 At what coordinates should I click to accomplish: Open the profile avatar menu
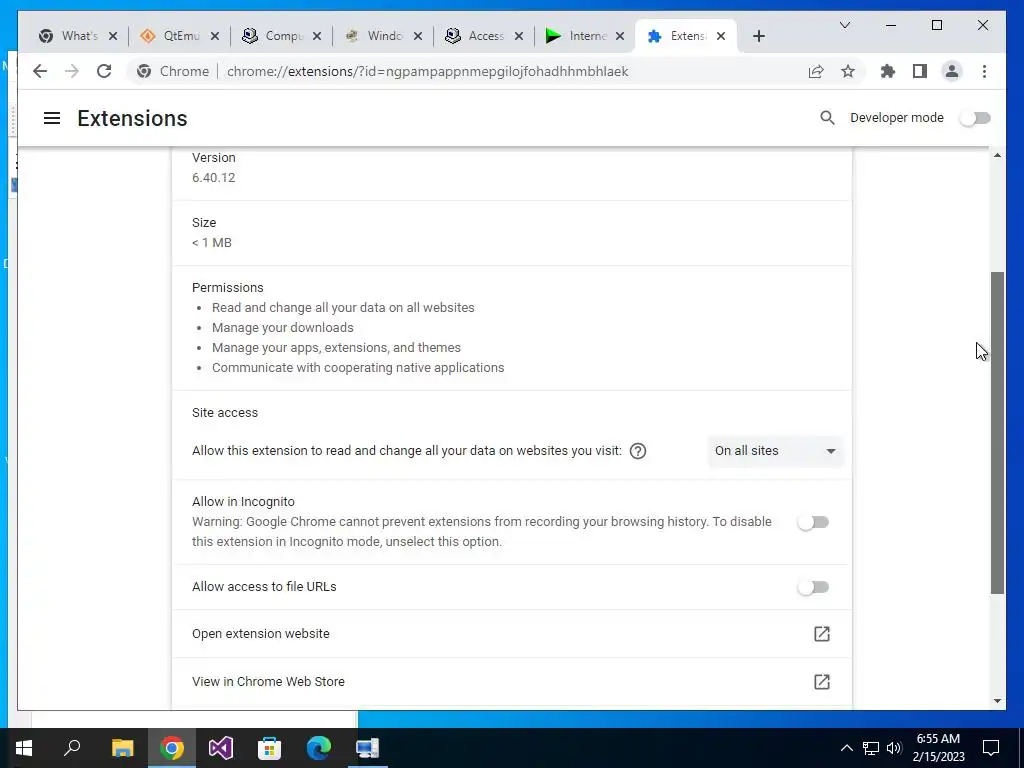pyautogui.click(x=952, y=71)
